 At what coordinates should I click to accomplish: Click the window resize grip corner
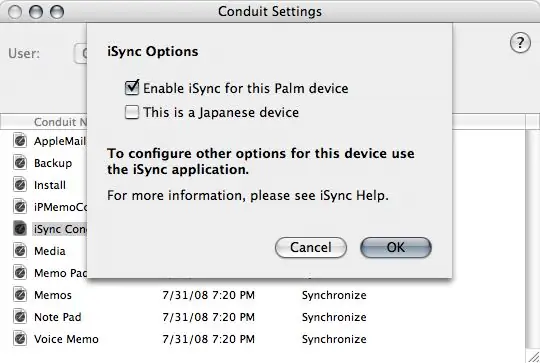click(x=533, y=357)
